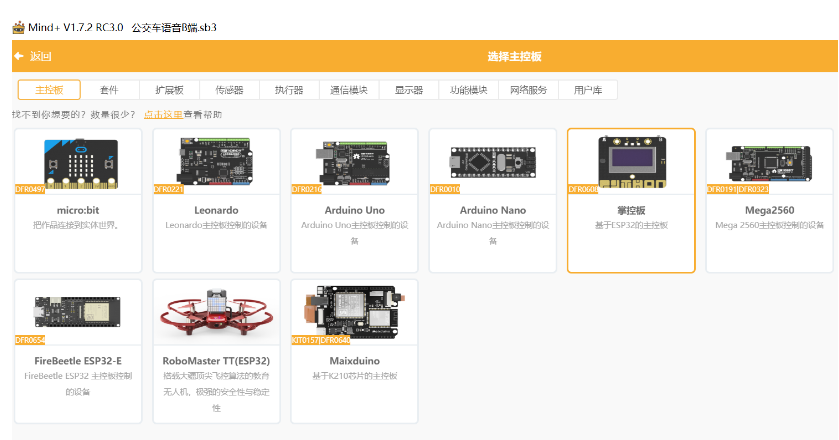839x440 pixels.
Task: Click the 把作品连接到实体世界 description
Action: click(x=77, y=225)
